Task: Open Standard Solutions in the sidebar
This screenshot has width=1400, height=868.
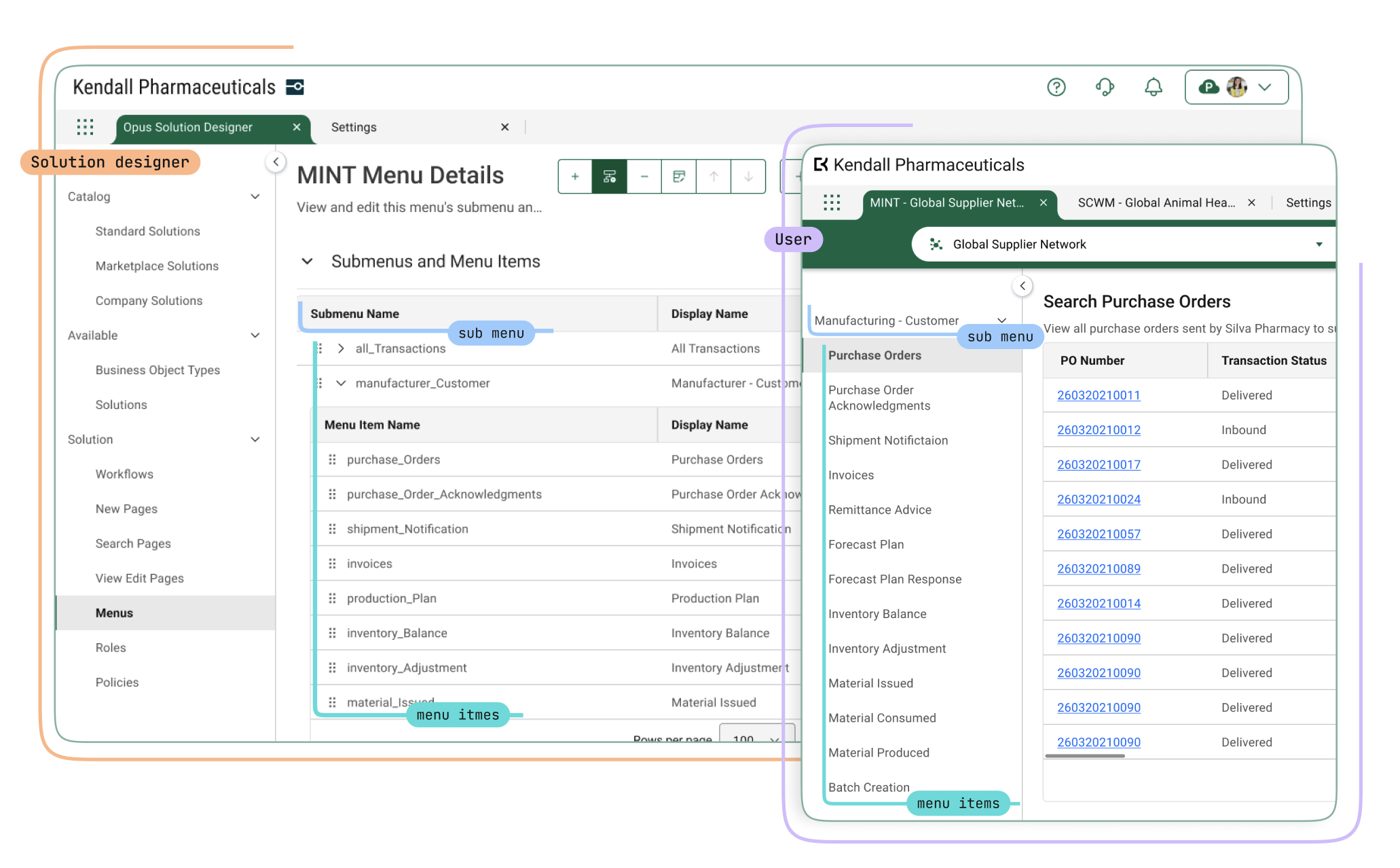Action: click(x=147, y=231)
